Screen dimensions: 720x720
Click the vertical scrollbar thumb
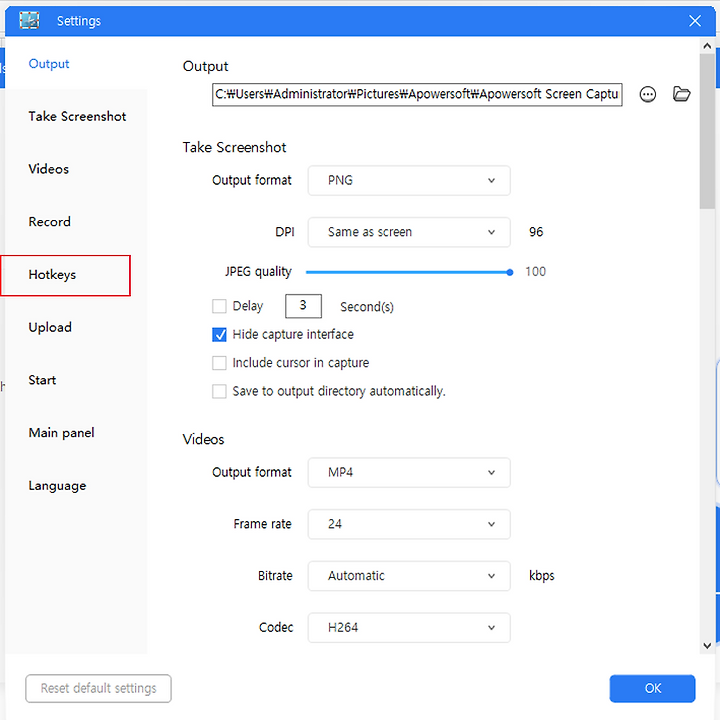(707, 131)
